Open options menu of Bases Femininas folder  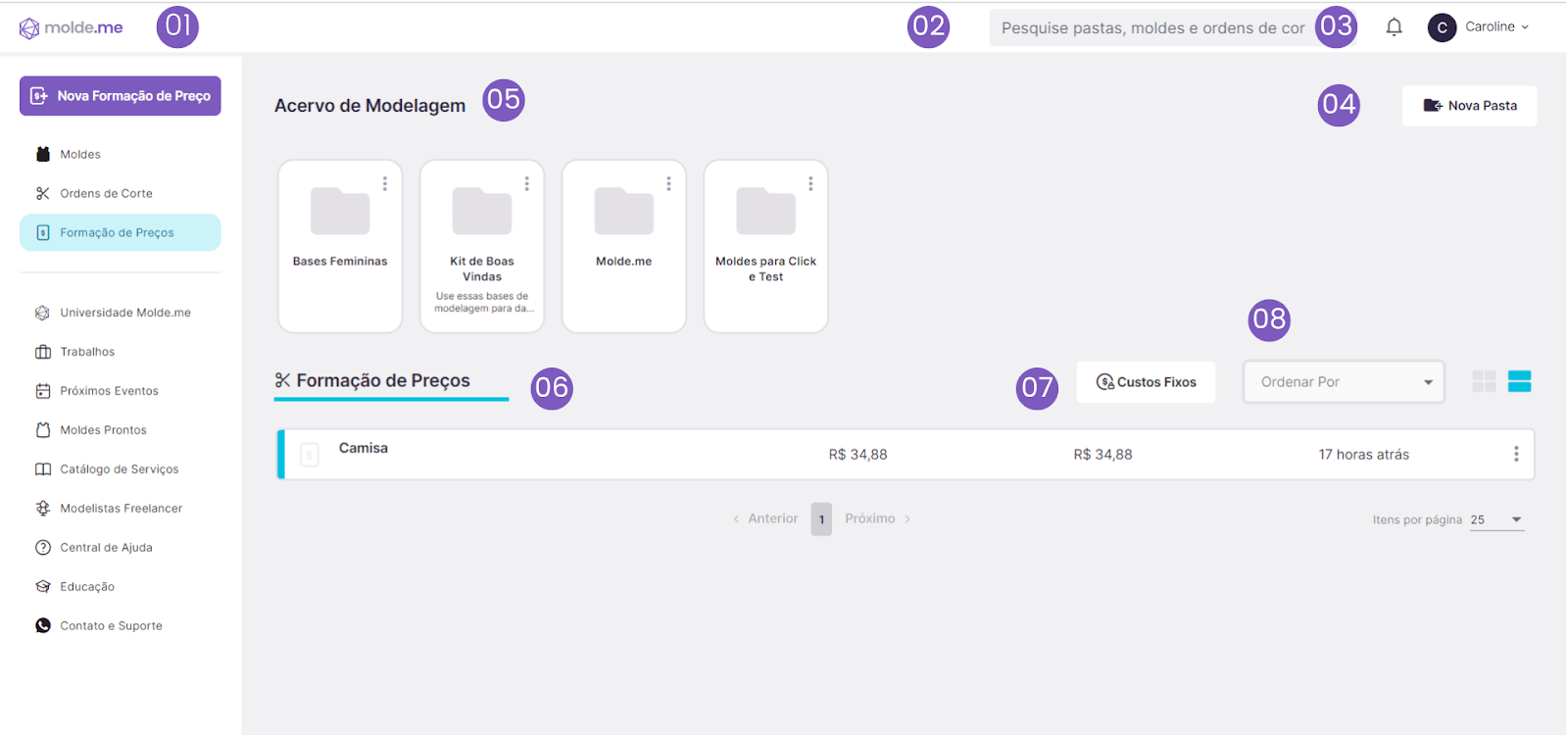tap(385, 183)
